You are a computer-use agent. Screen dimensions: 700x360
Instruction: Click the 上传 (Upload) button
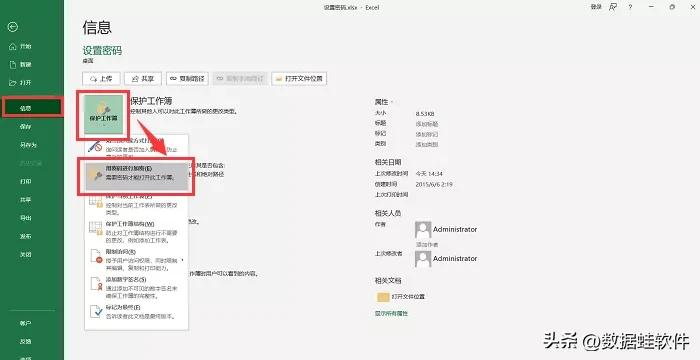[101, 79]
